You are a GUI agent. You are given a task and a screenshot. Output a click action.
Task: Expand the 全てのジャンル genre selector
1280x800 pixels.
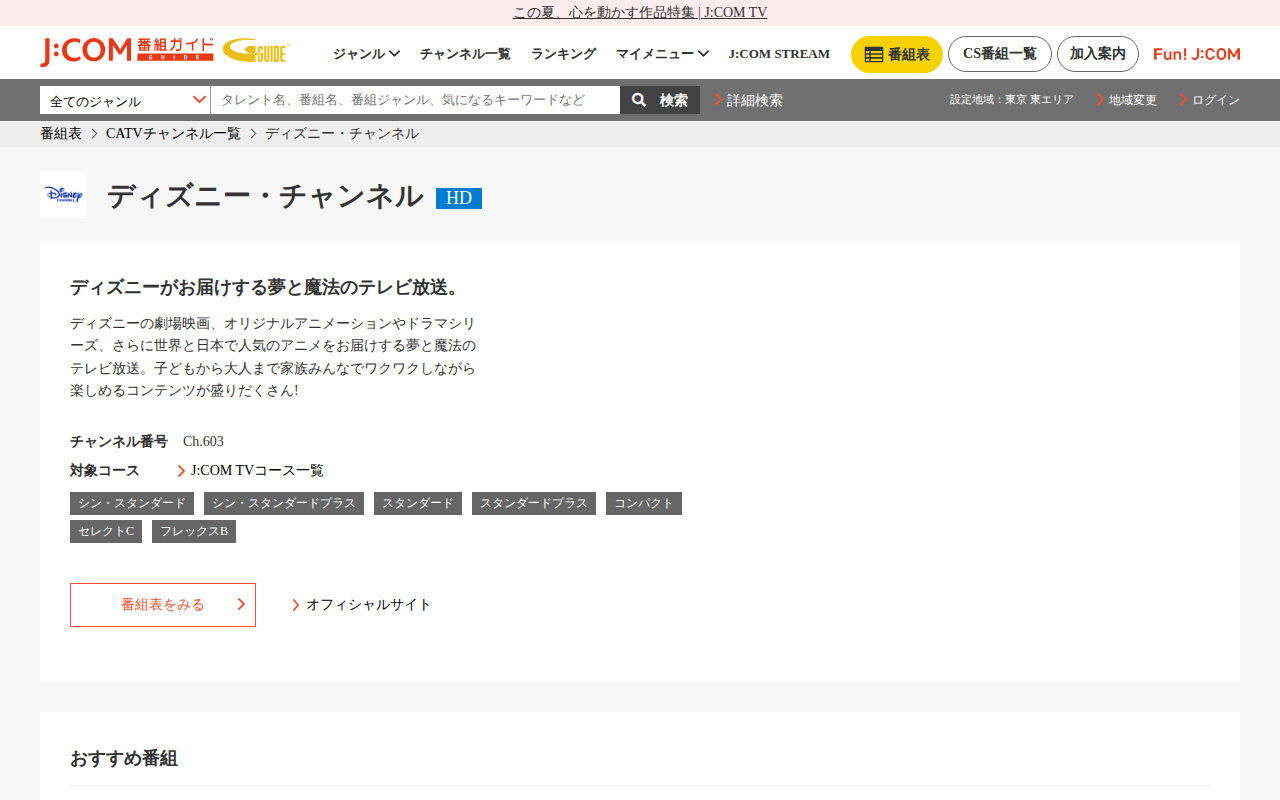[x=125, y=100]
